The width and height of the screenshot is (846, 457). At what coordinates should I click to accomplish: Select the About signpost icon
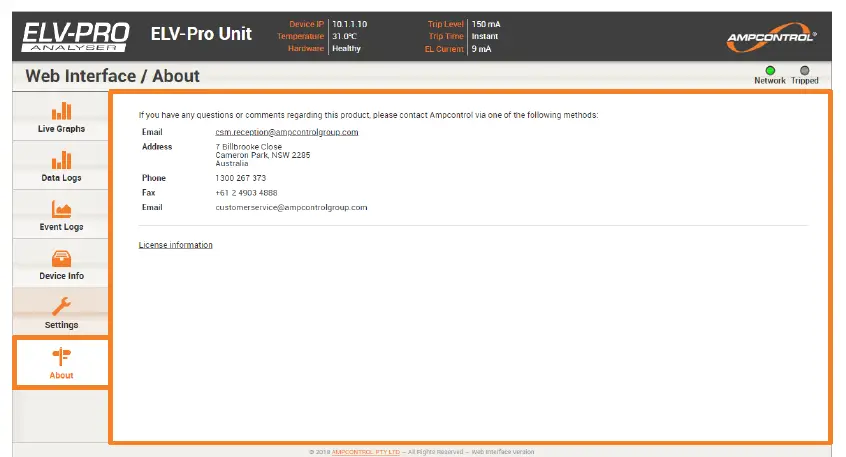point(62,356)
